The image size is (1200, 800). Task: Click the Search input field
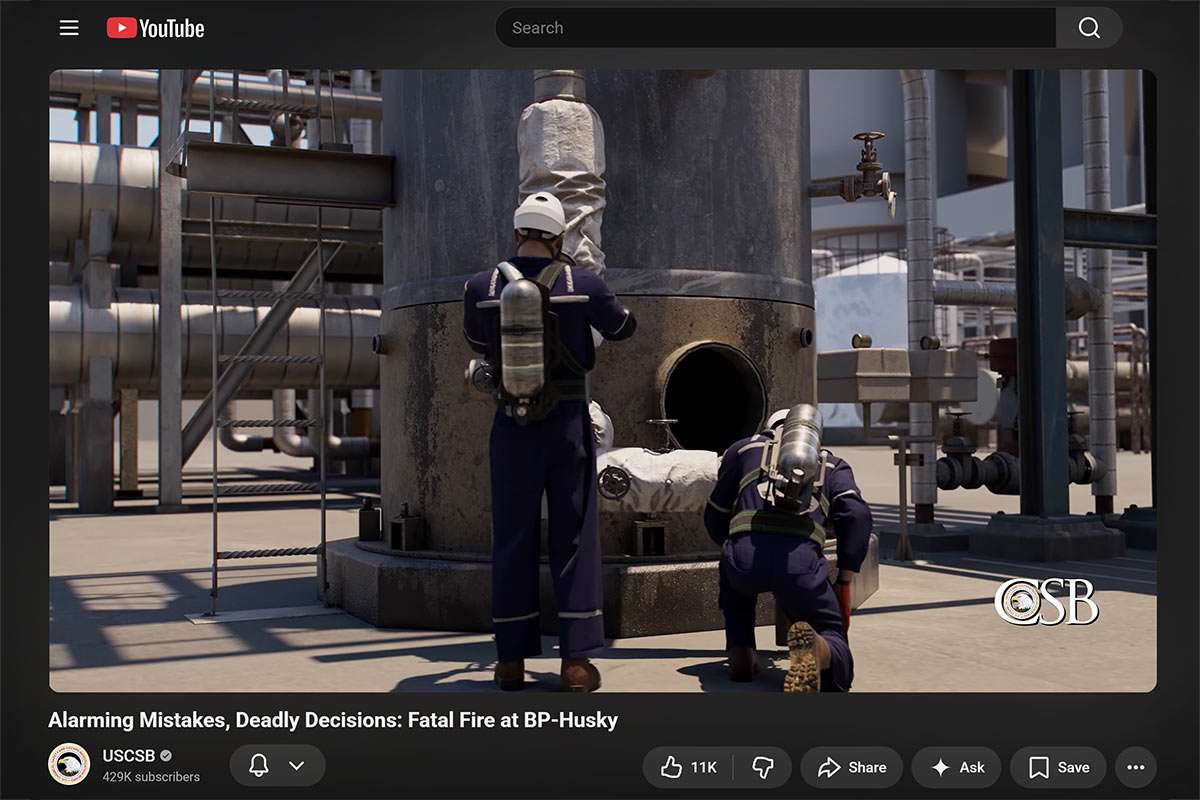[x=776, y=28]
